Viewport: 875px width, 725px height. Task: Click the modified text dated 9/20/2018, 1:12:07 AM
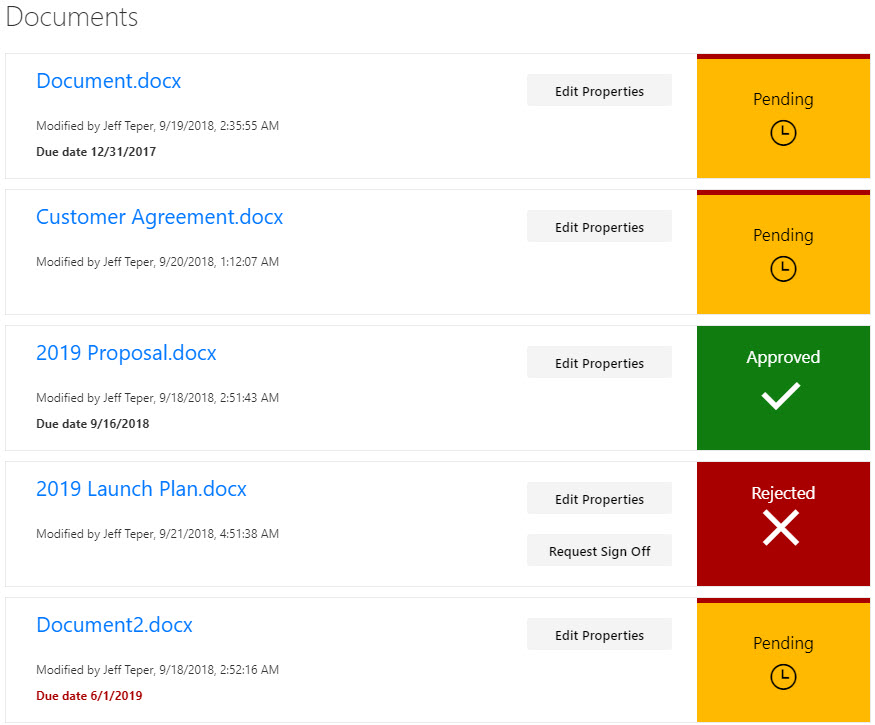pos(157,262)
